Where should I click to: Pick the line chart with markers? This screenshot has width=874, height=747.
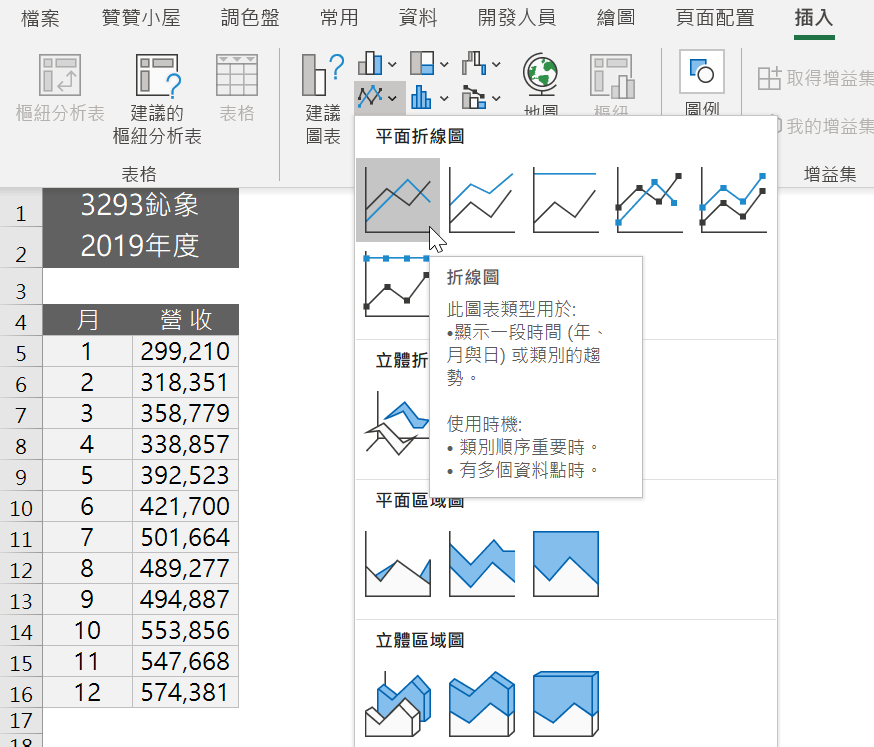click(649, 200)
